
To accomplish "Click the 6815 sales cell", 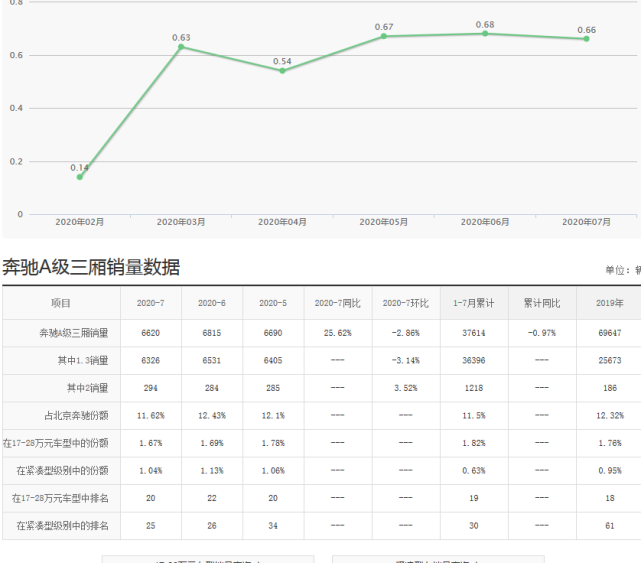I will point(212,333).
